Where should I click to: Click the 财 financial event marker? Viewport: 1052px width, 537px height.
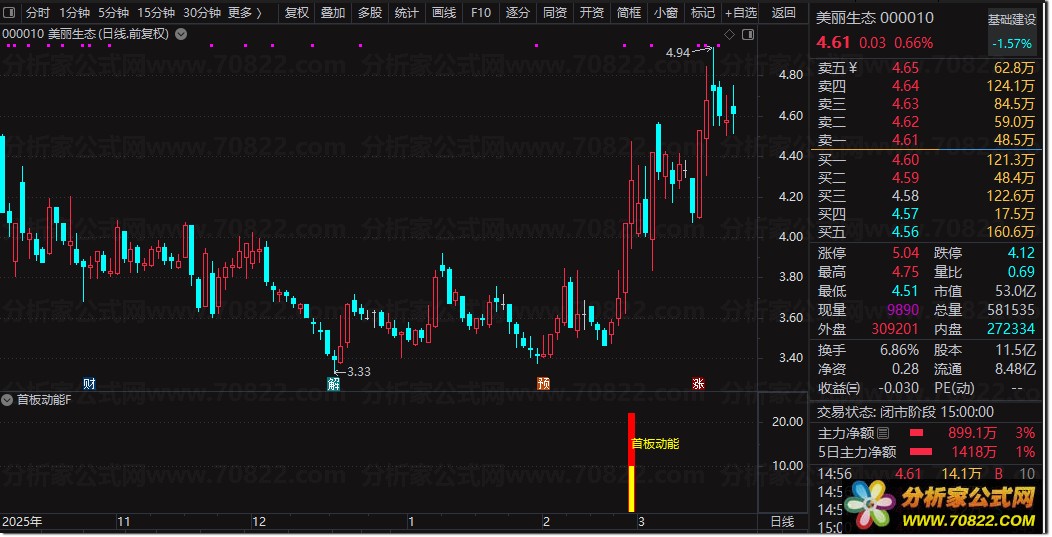point(89,384)
